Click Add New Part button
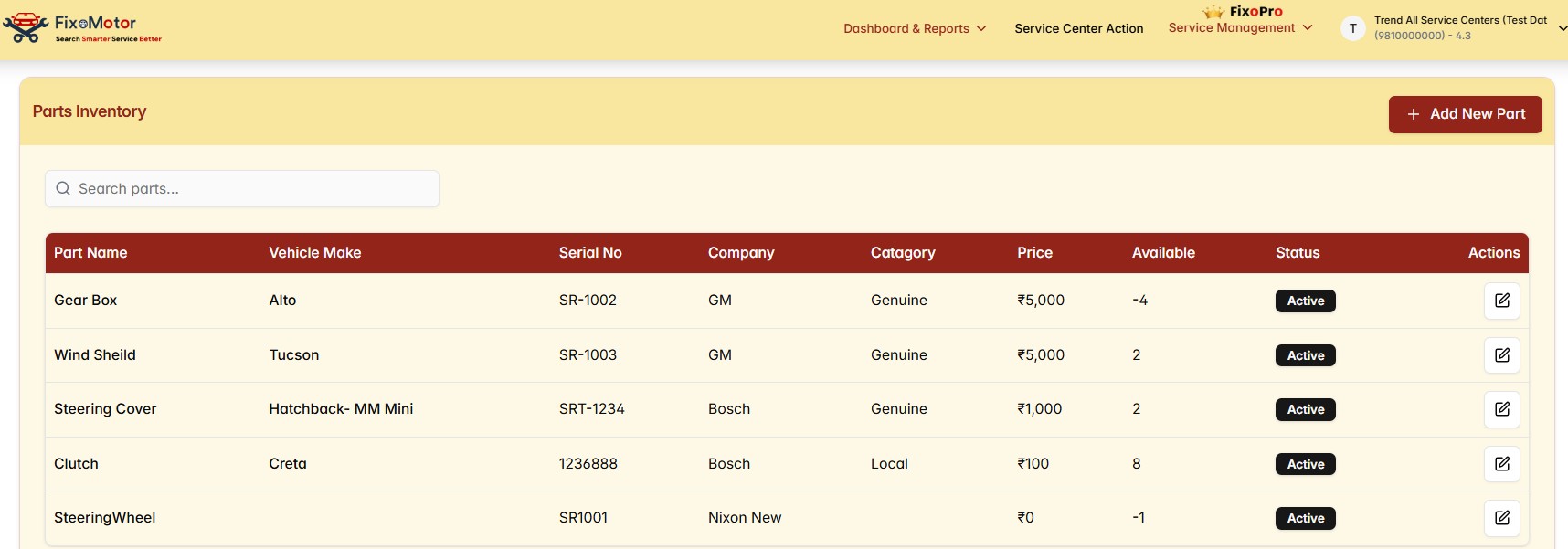The image size is (1568, 549). (1465, 114)
